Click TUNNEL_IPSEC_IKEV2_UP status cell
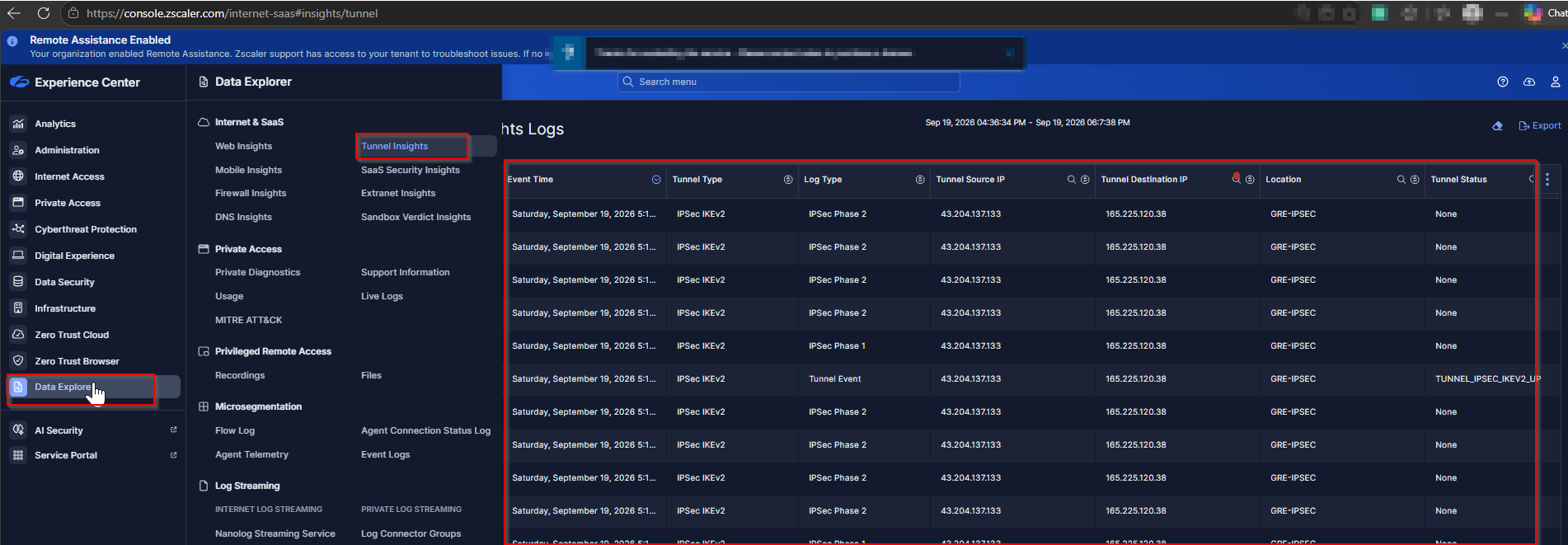 1488,378
